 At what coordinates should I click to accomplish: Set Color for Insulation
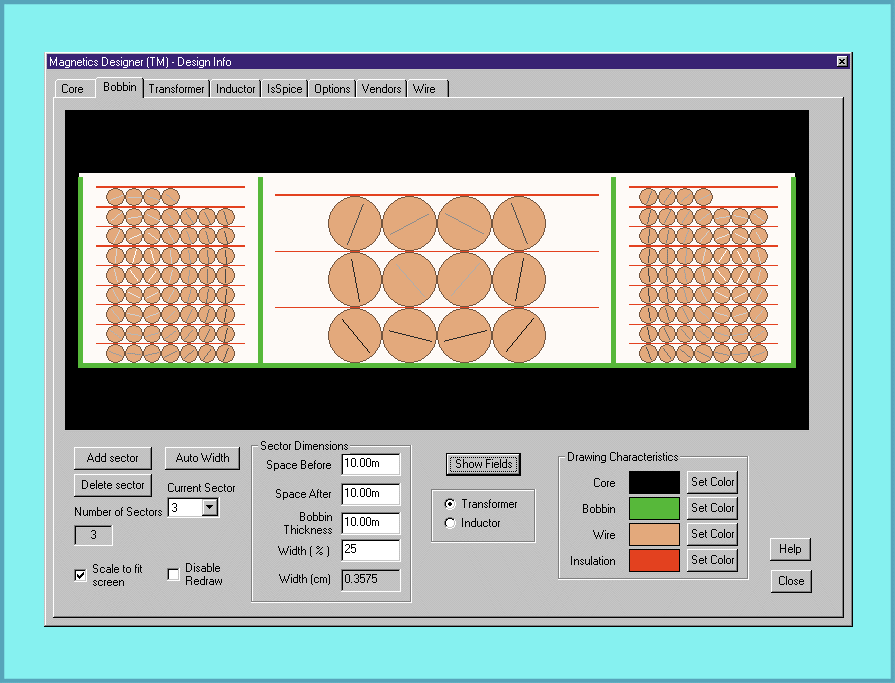(712, 560)
